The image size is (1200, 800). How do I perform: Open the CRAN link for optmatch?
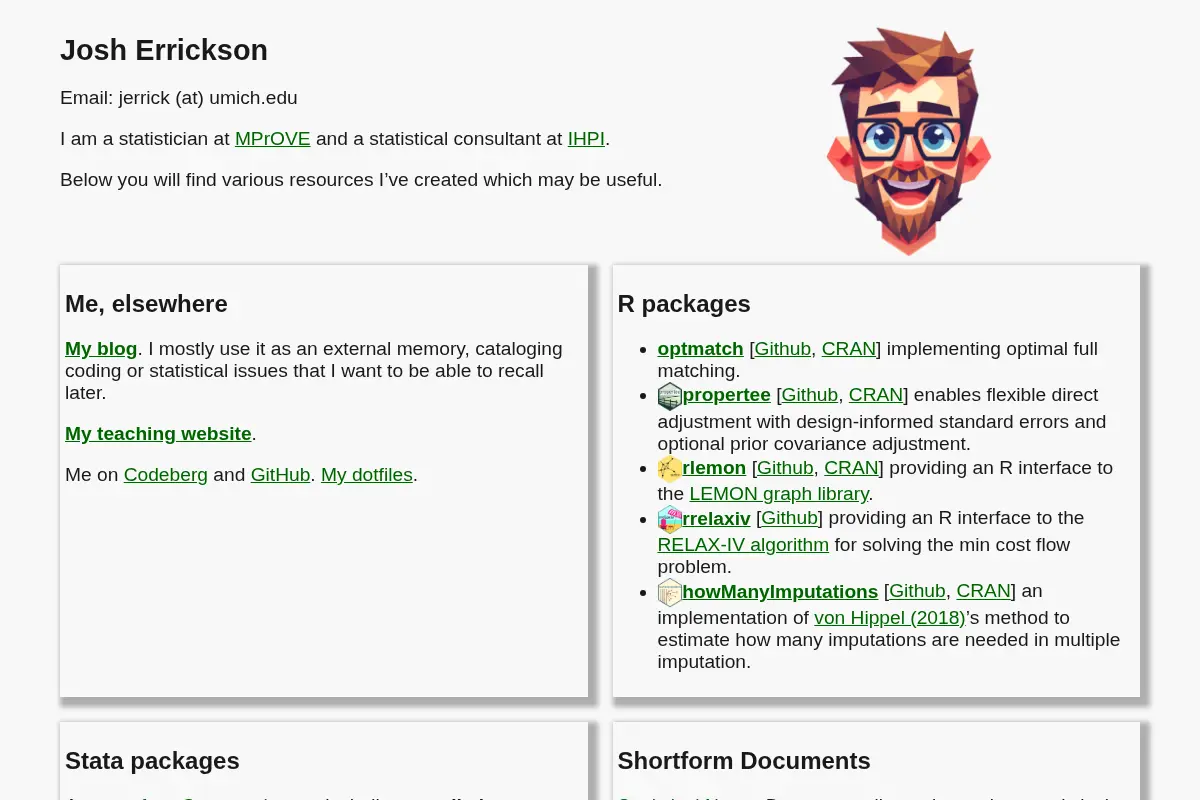[x=849, y=349]
